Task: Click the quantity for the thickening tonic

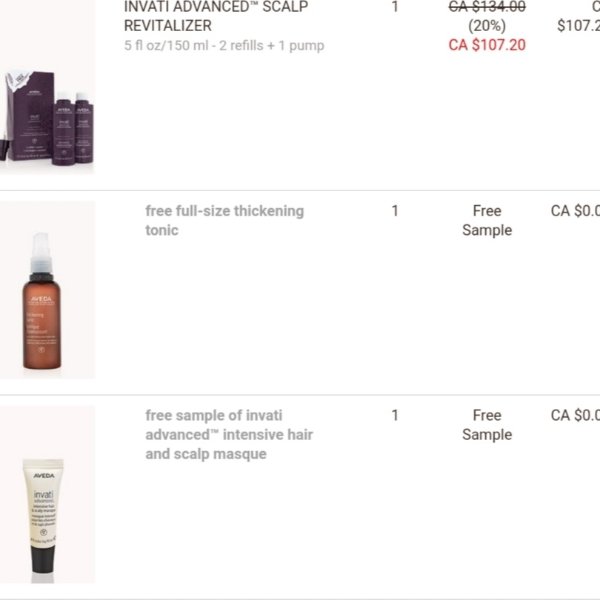Action: coord(395,211)
